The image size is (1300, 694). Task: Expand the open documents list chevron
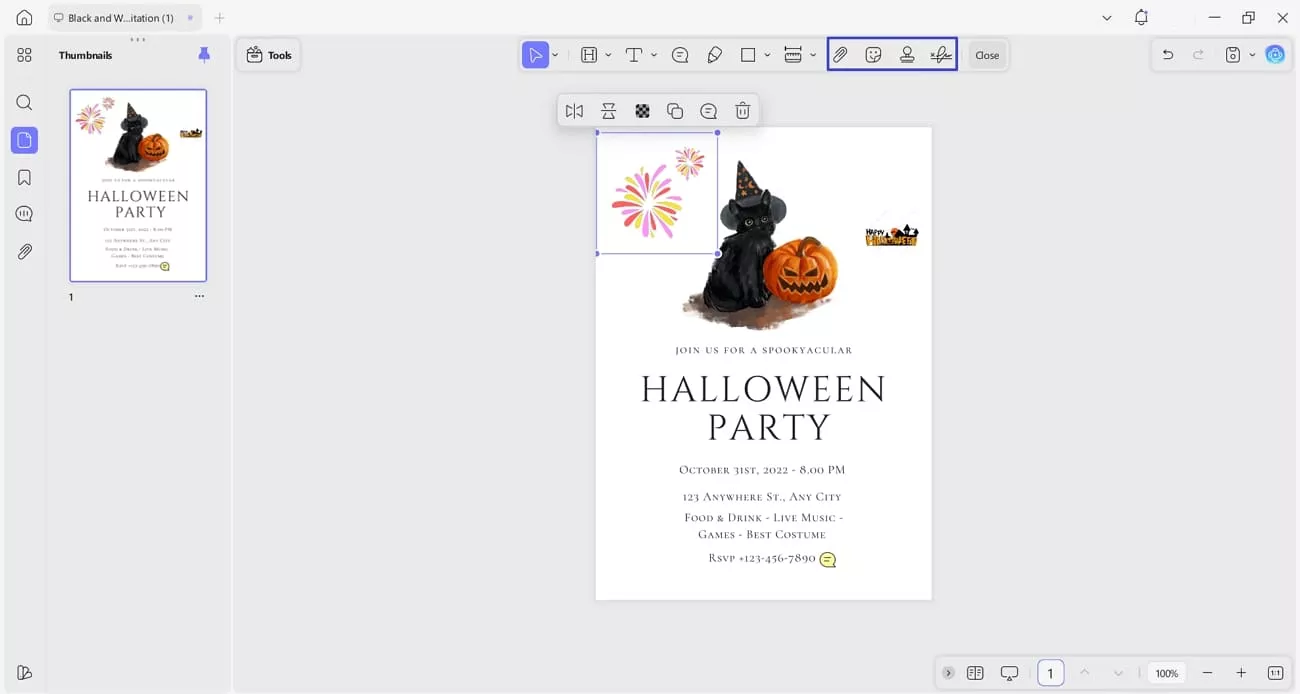coord(1105,17)
